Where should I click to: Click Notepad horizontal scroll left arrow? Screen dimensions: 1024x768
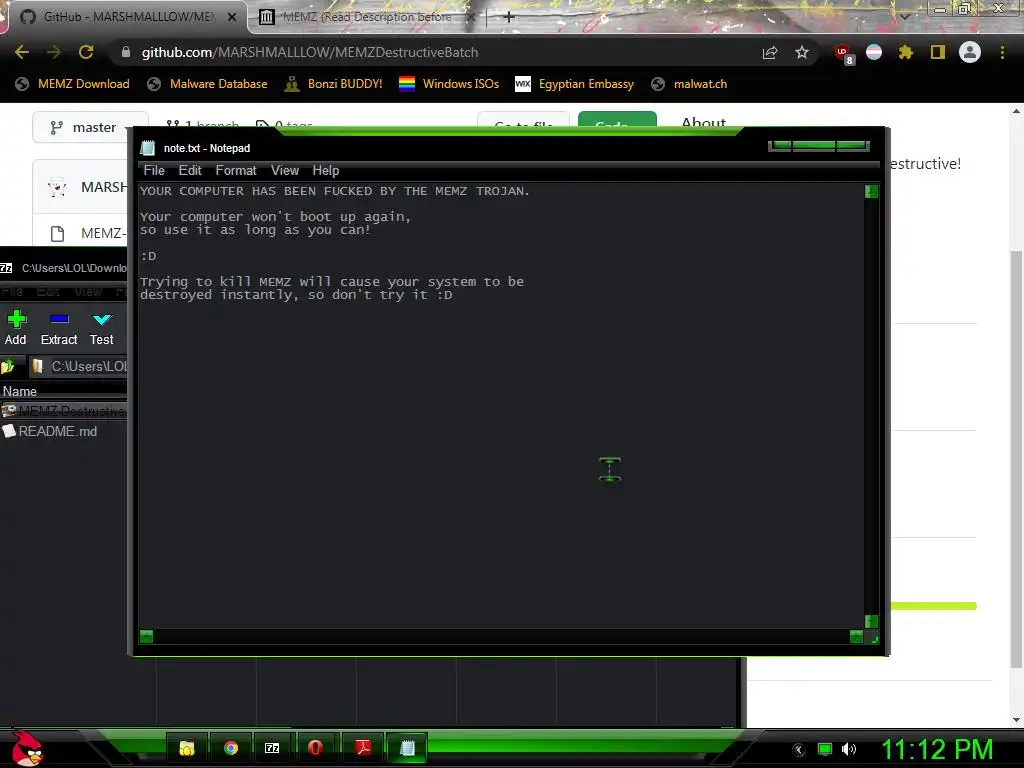(146, 636)
